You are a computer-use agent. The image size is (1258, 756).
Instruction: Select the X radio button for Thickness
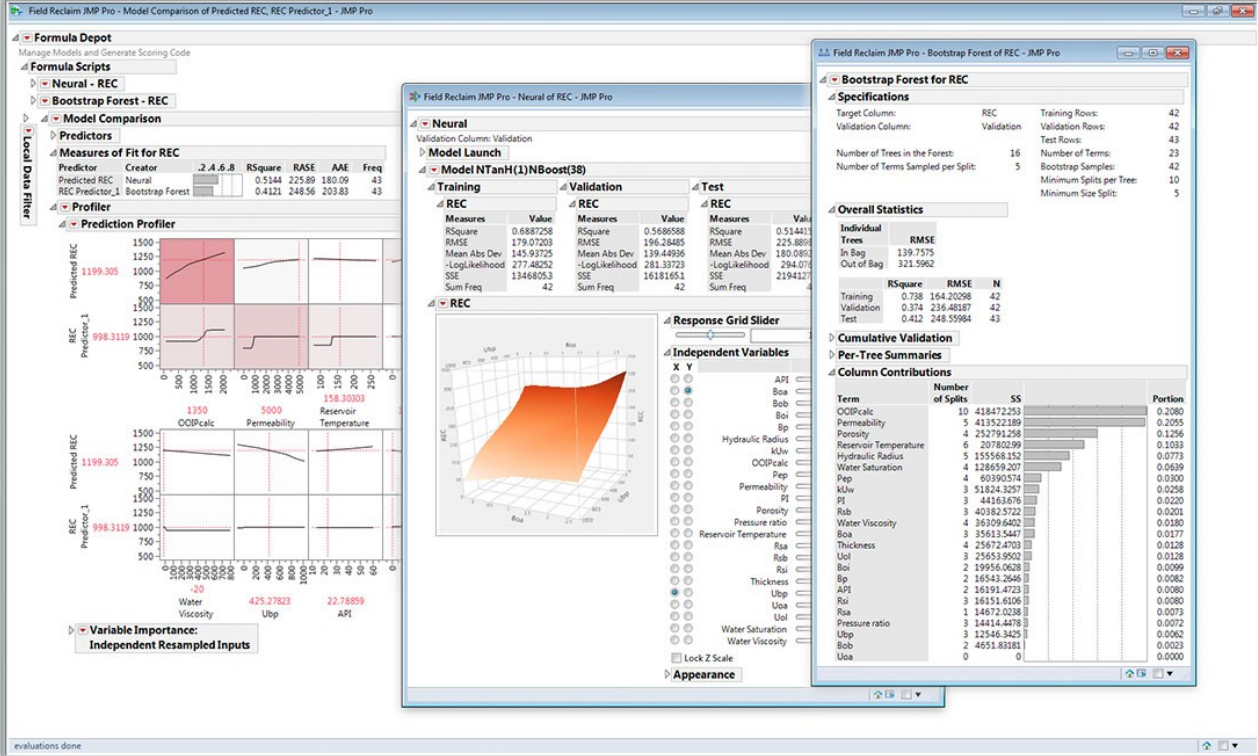(676, 581)
